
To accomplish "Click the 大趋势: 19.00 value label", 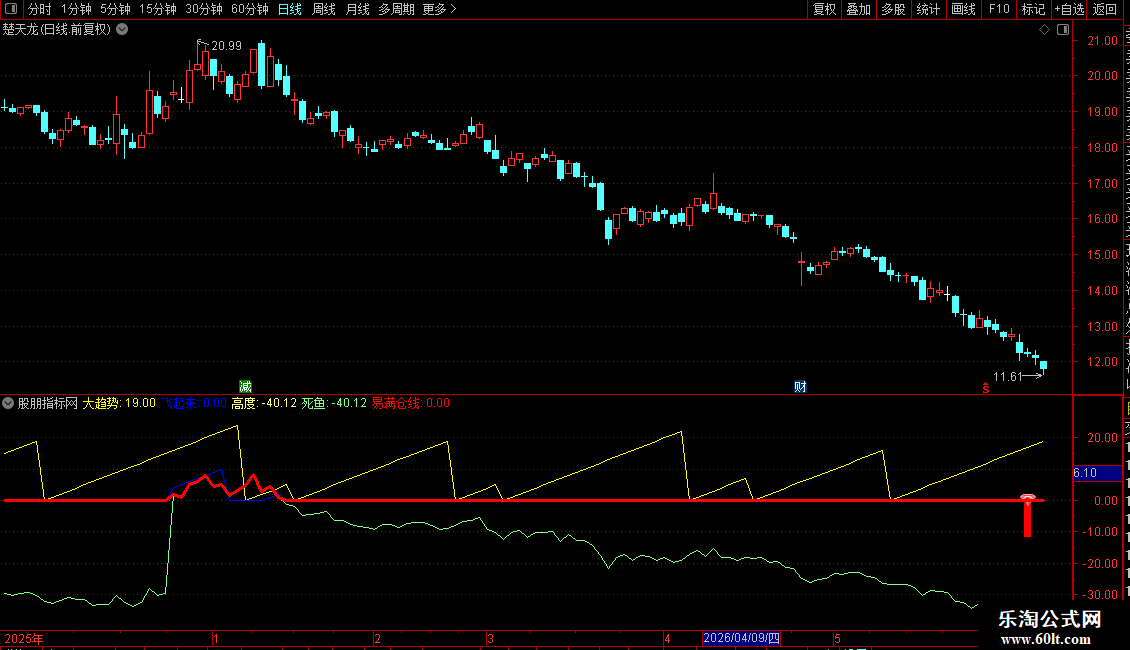I will pos(119,404).
